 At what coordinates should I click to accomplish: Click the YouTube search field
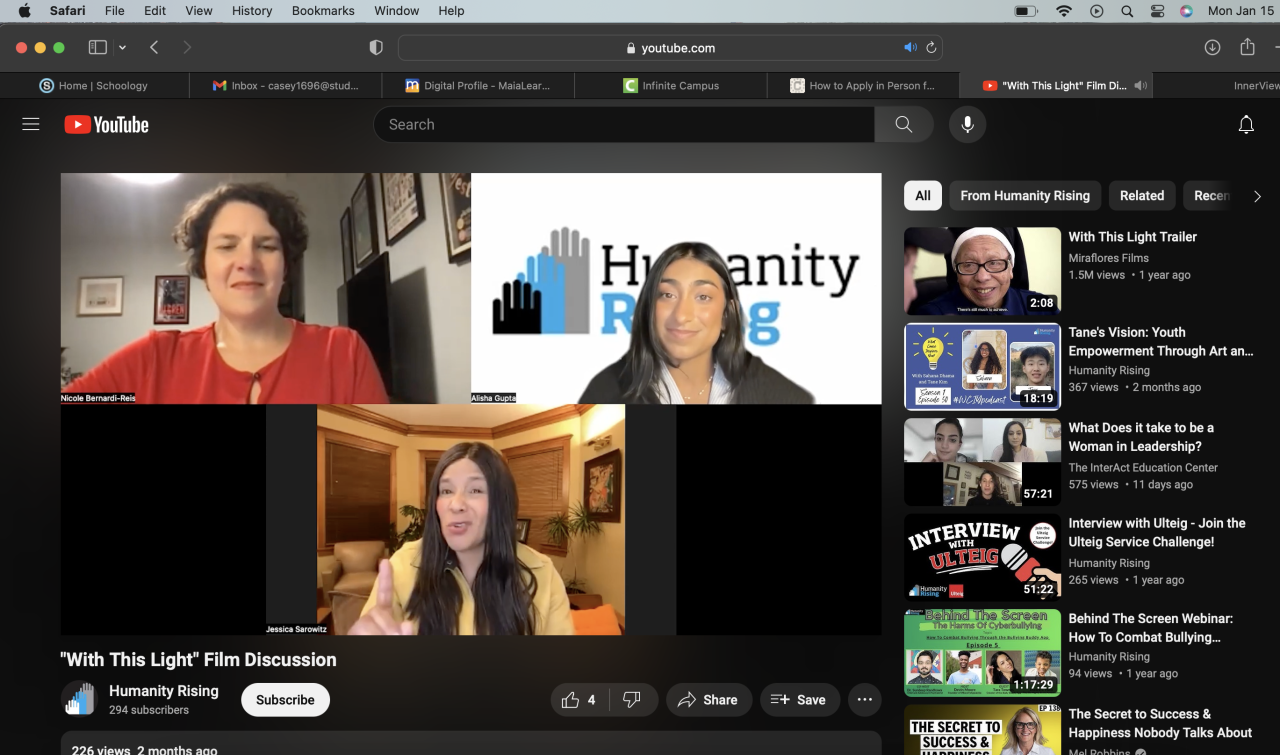click(x=624, y=124)
